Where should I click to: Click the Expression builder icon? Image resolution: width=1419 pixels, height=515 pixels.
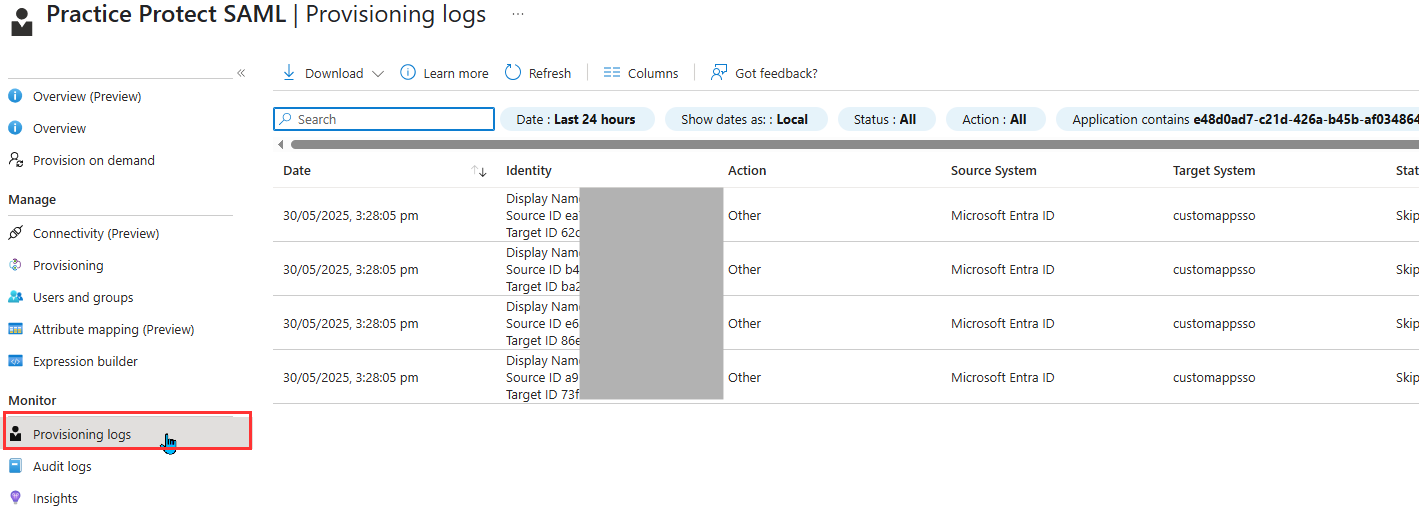coord(15,361)
